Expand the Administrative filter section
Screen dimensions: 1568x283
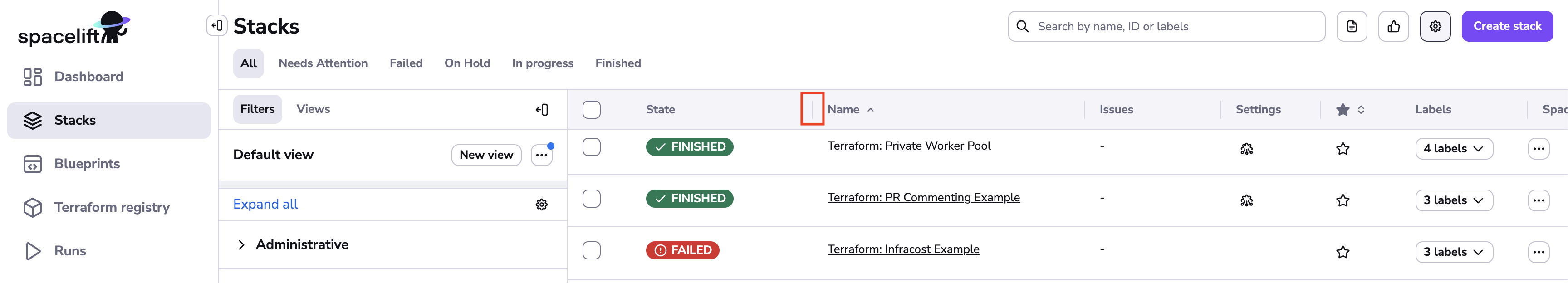pyautogui.click(x=242, y=244)
